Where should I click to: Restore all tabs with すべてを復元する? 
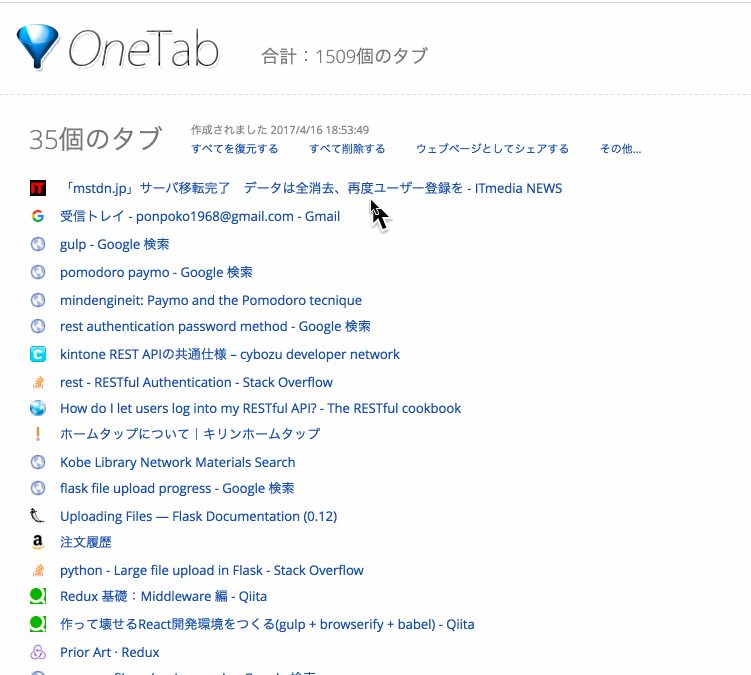(x=235, y=149)
